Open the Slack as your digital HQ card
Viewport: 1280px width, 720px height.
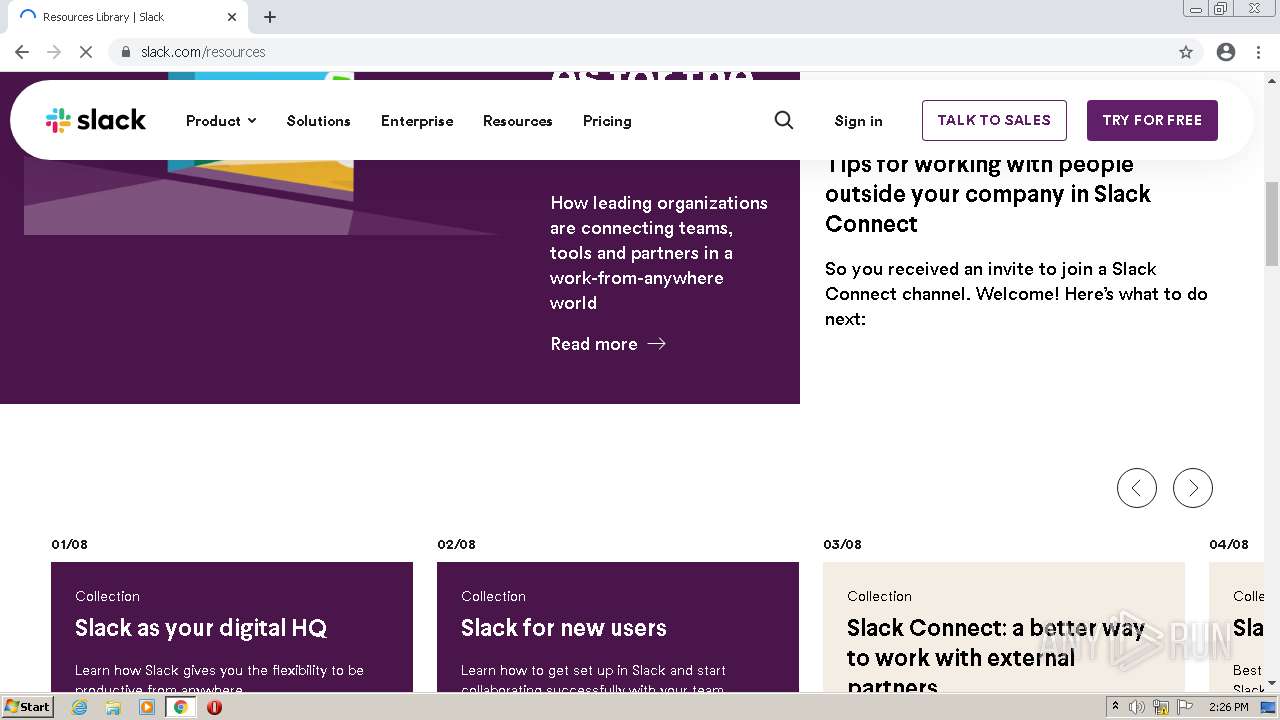click(x=232, y=627)
